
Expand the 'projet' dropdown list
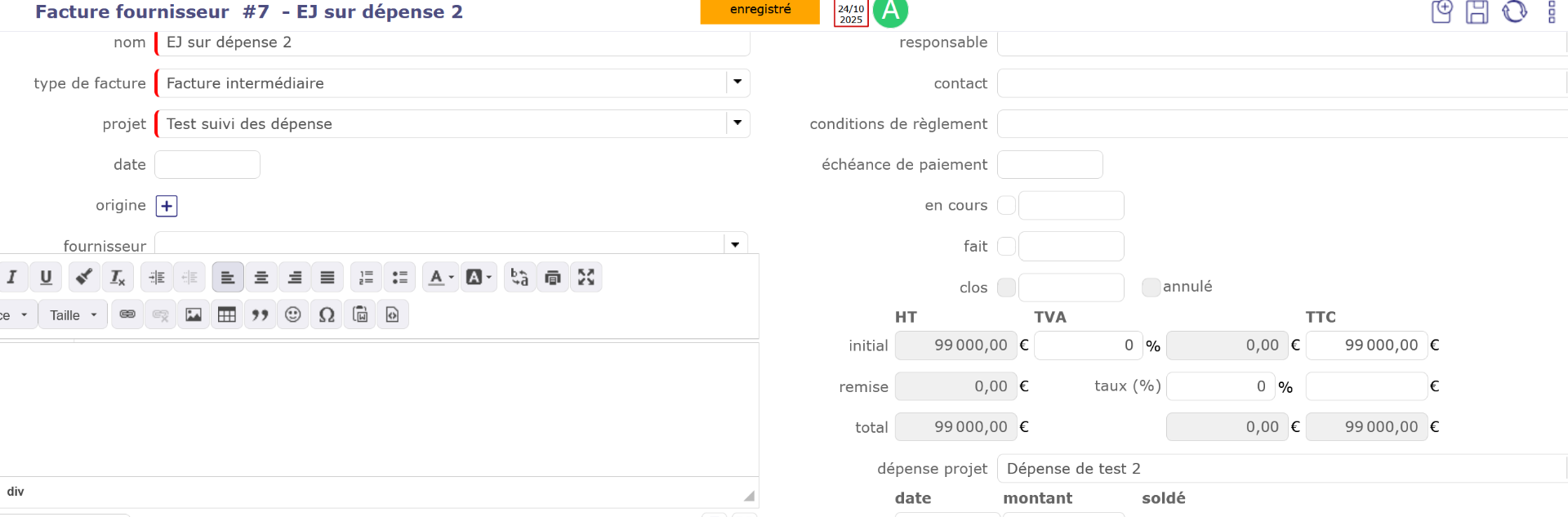click(x=737, y=123)
